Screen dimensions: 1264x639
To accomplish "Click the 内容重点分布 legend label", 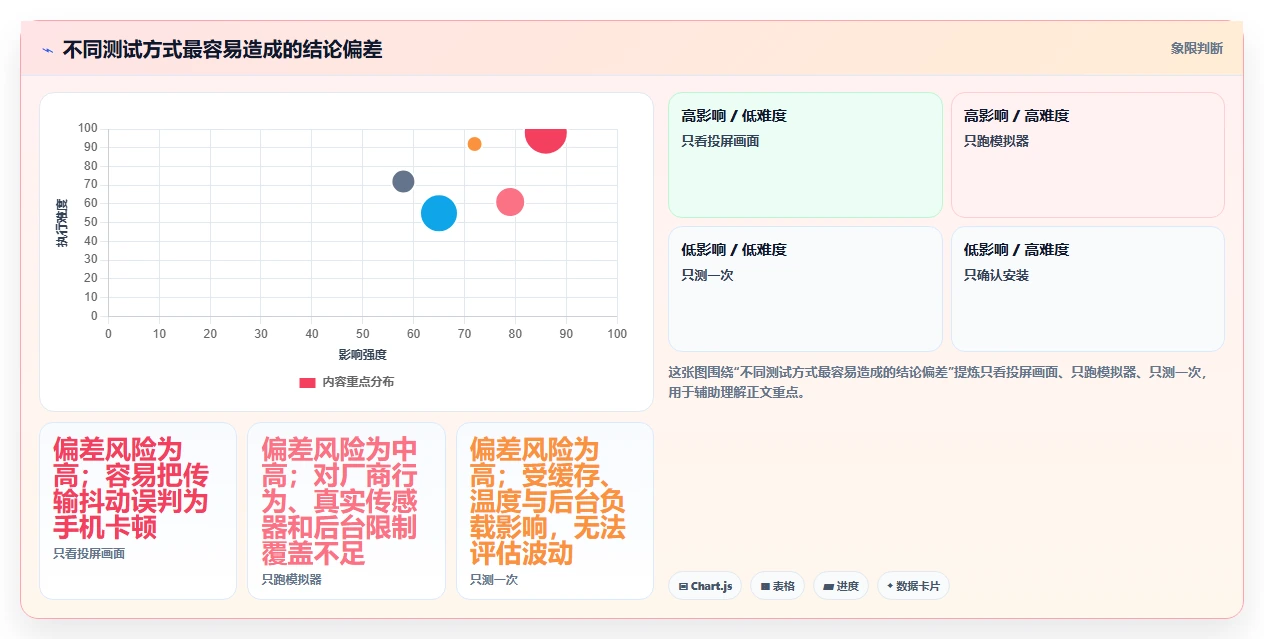I will (357, 382).
